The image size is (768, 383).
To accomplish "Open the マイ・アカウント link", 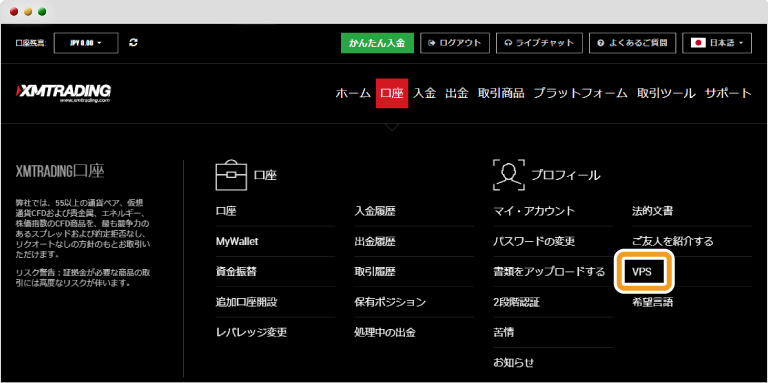I will pos(534,211).
